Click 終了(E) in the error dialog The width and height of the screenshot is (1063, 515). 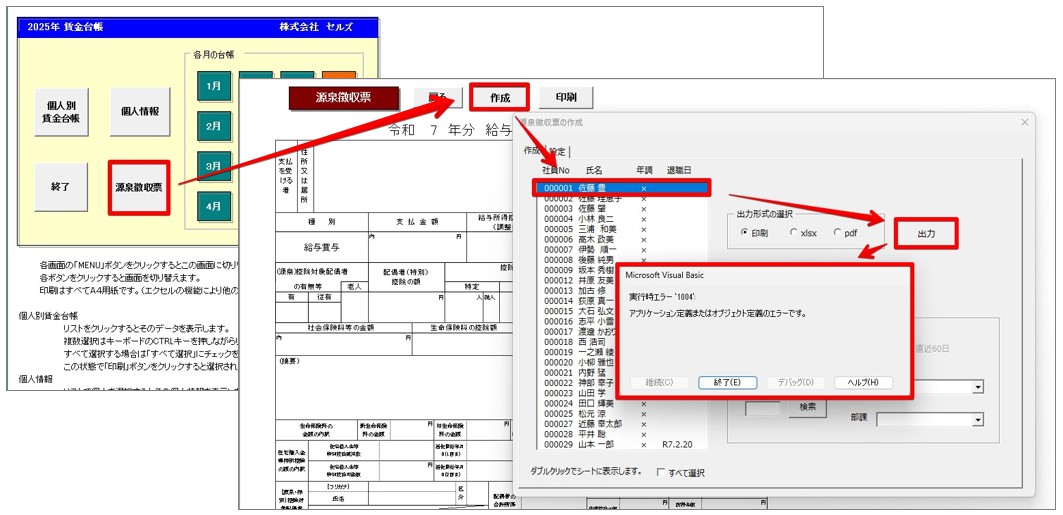(728, 382)
